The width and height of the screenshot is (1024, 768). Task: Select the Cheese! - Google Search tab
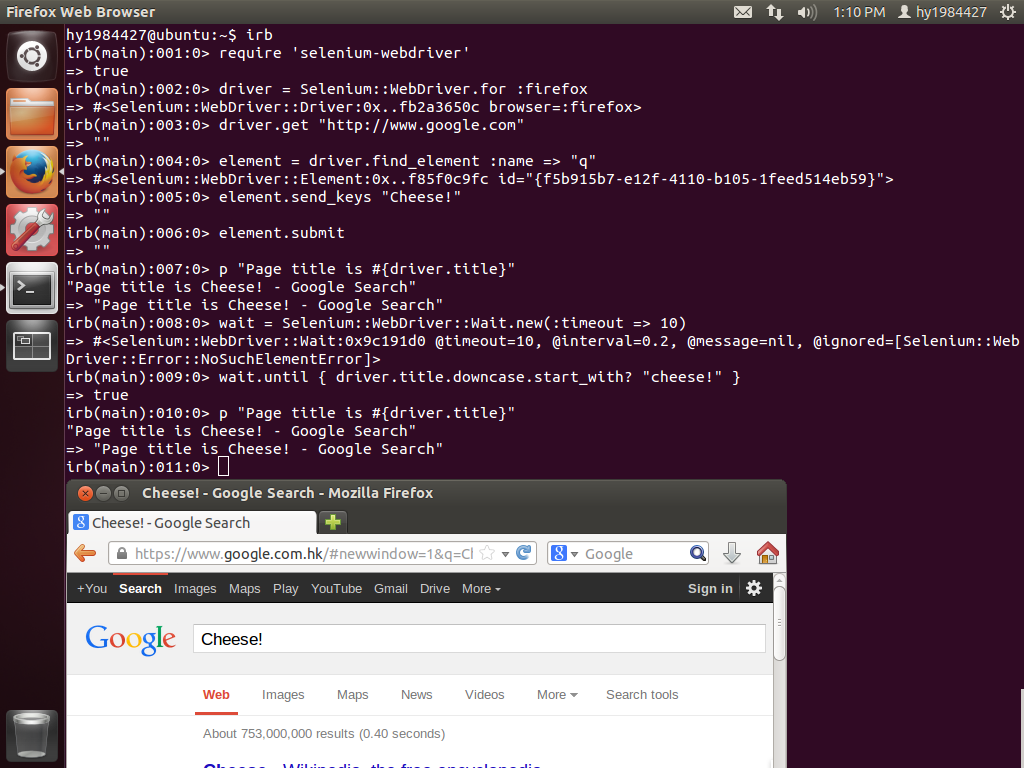192,522
